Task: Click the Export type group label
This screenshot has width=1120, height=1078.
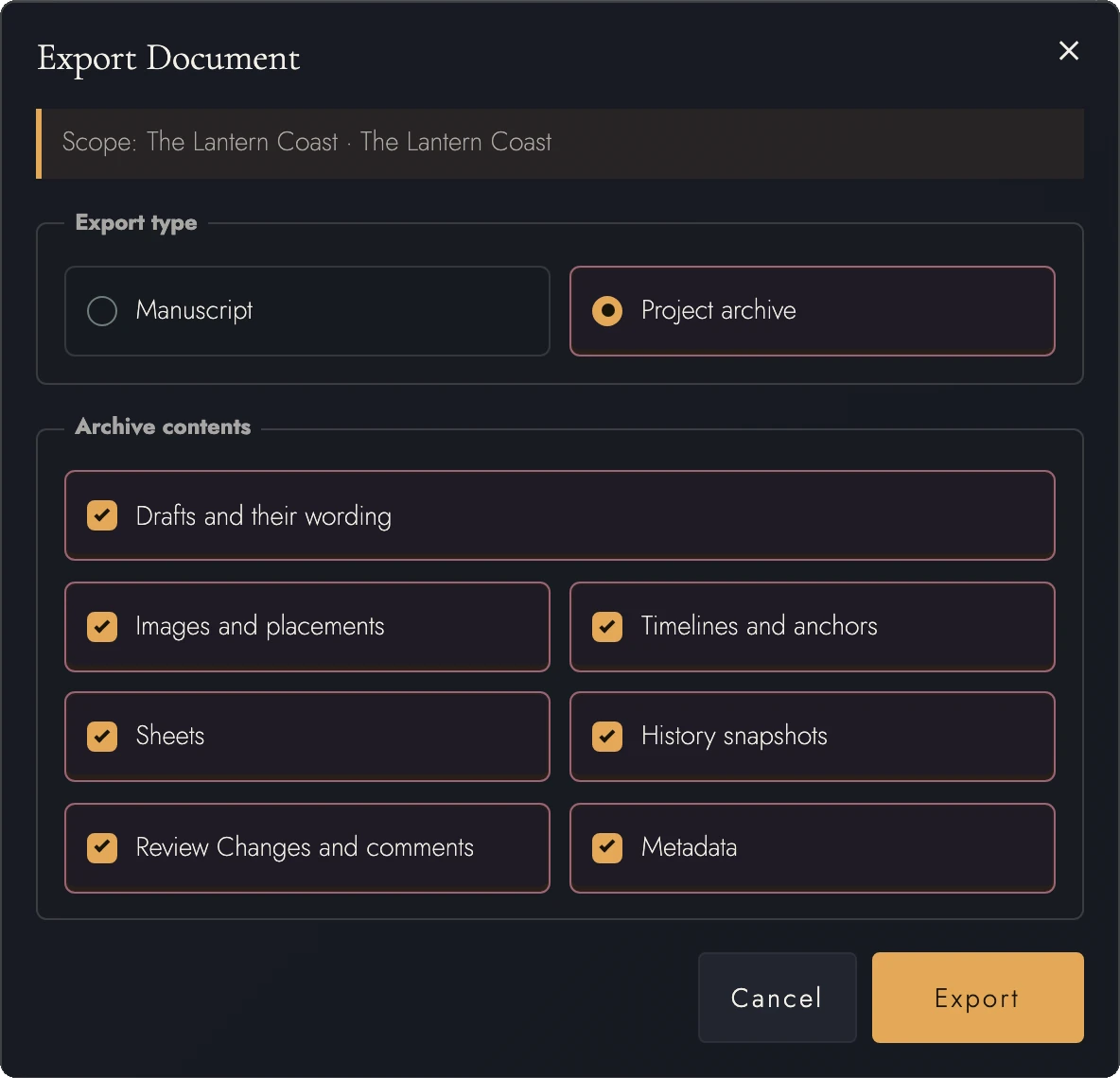Action: pyautogui.click(x=135, y=223)
